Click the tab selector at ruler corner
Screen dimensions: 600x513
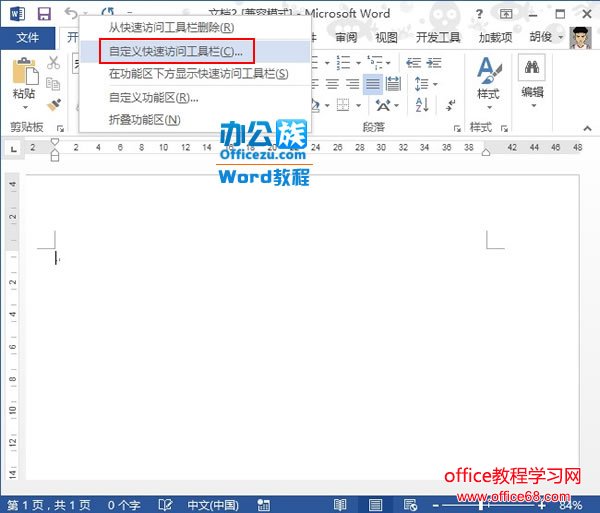[x=14, y=148]
